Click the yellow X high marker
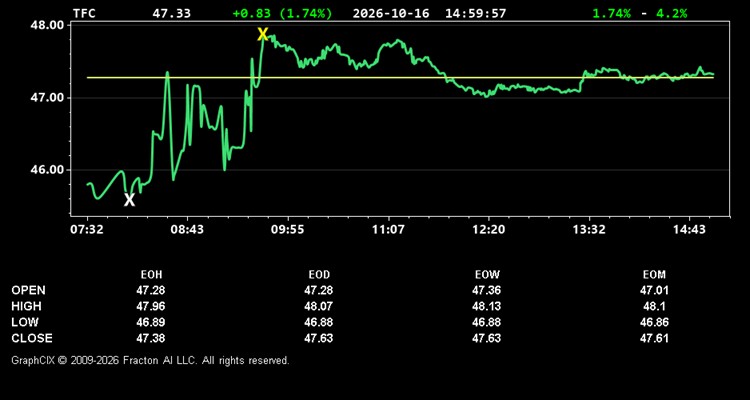The width and height of the screenshot is (750, 400). click(263, 34)
